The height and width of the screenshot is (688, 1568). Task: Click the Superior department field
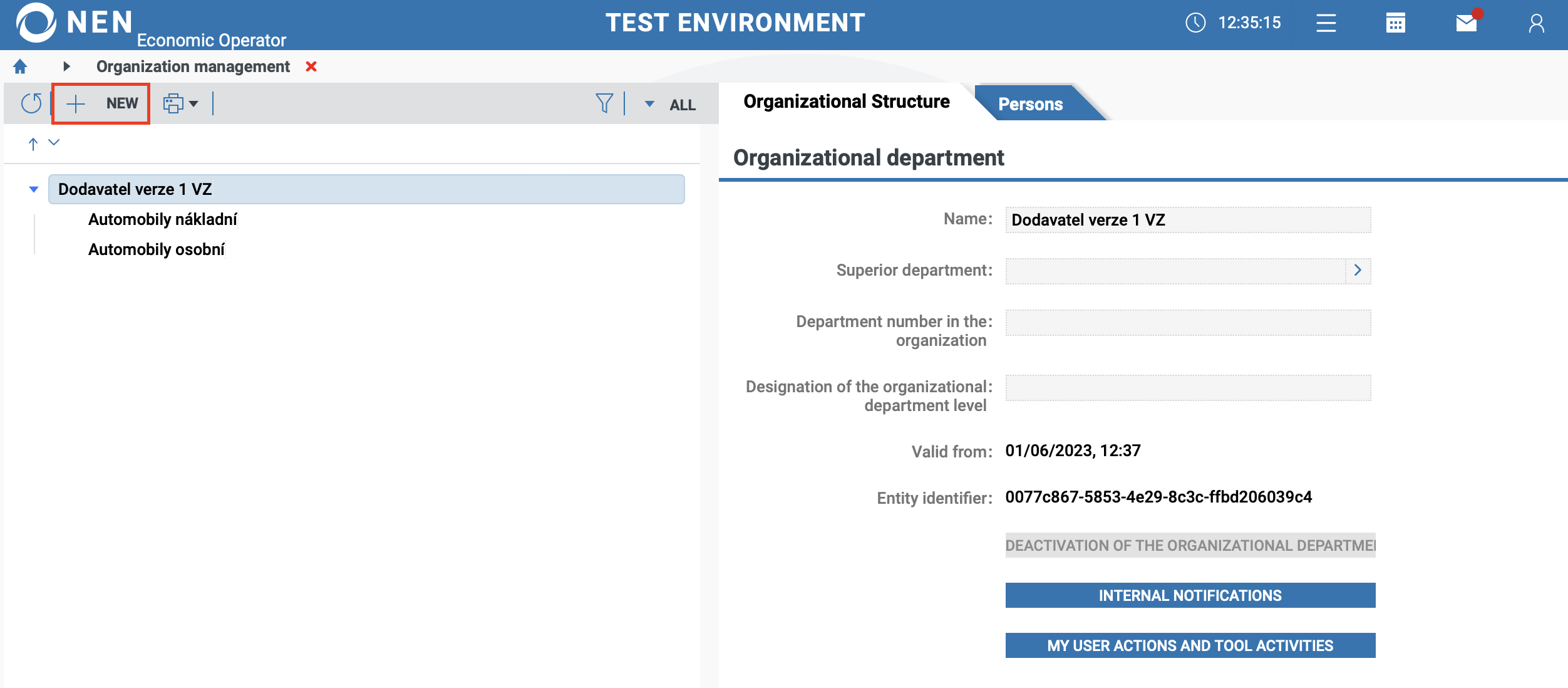click(x=1175, y=271)
